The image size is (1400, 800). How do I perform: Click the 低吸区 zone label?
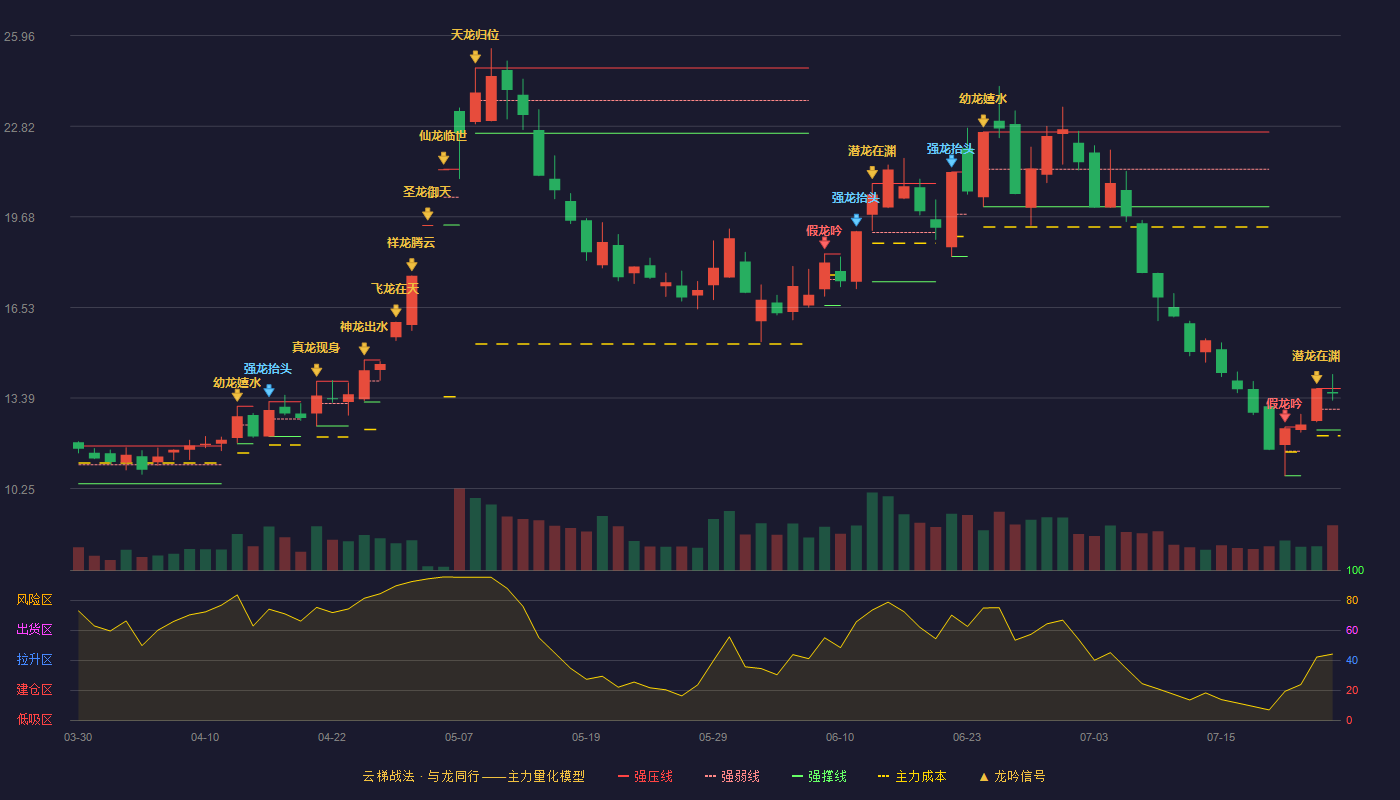34,719
